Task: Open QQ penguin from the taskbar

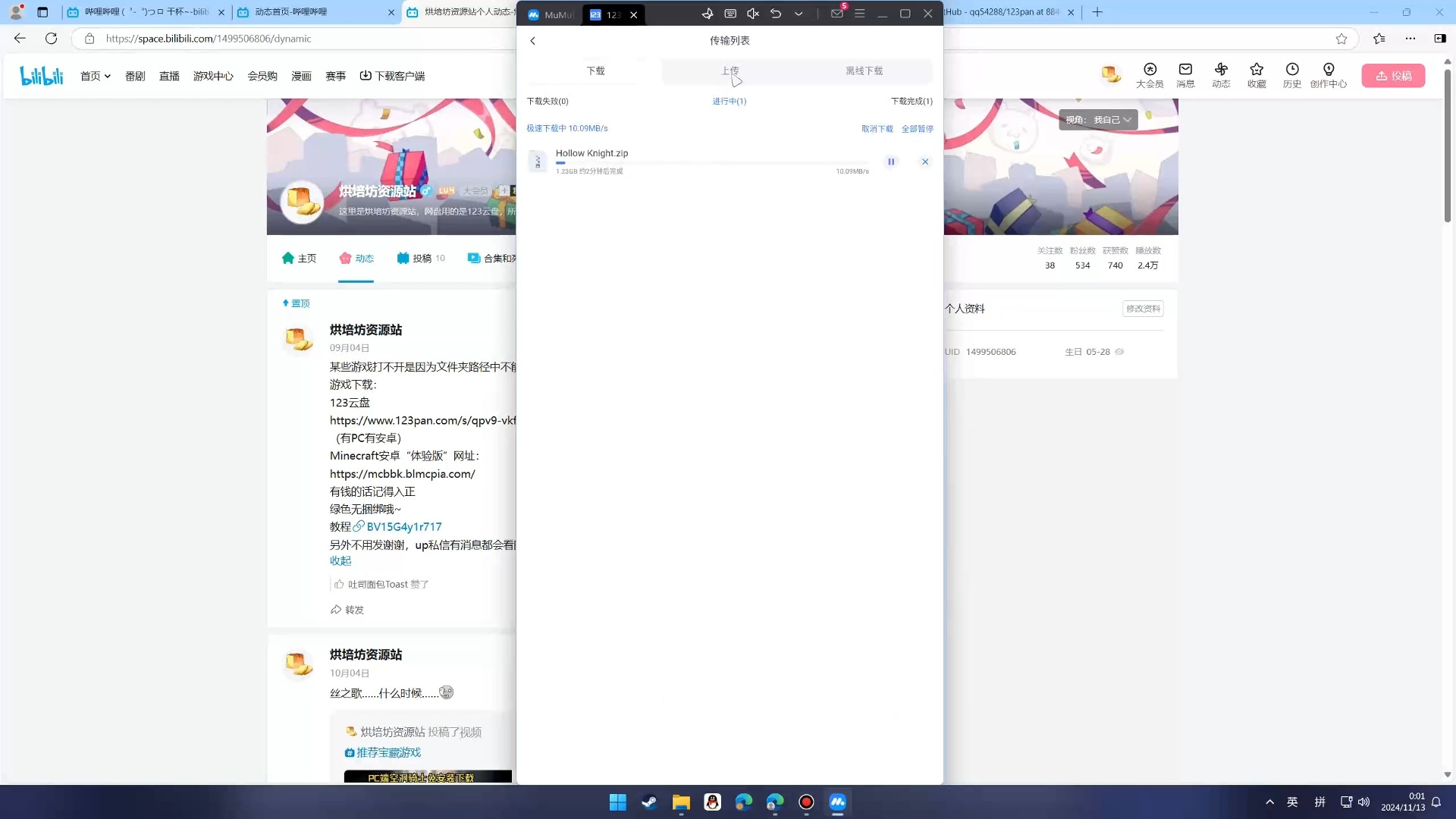Action: [712, 802]
